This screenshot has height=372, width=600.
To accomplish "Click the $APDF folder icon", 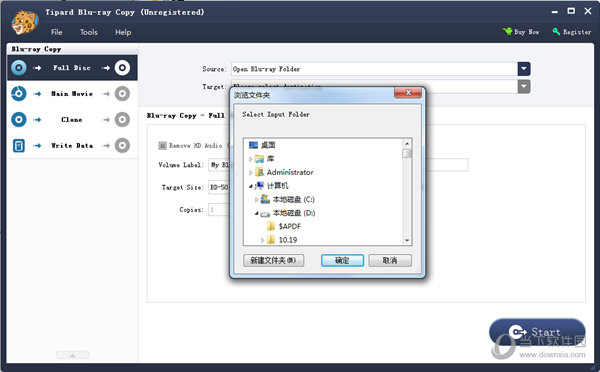I will 271,226.
